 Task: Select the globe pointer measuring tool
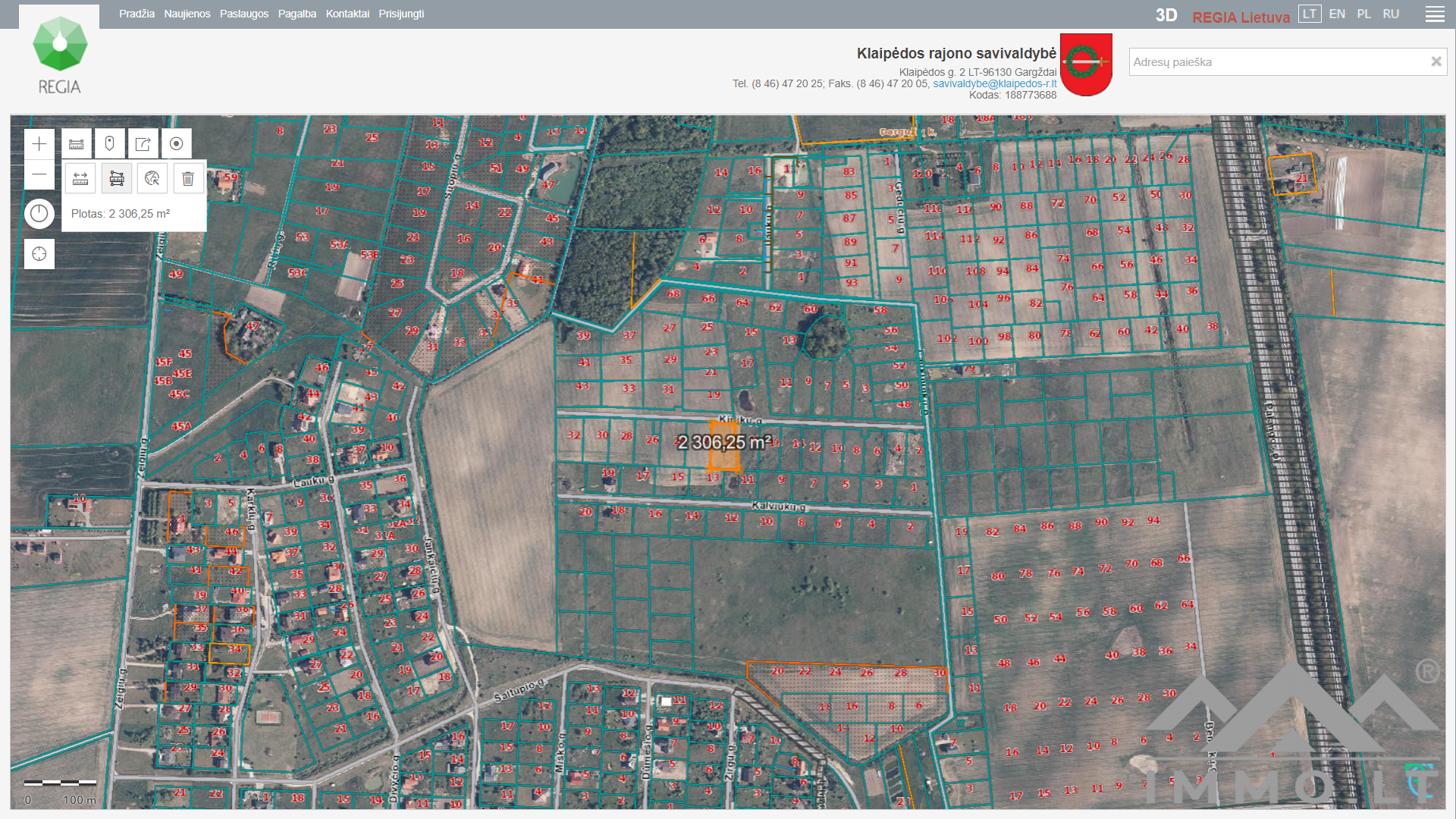click(x=152, y=179)
